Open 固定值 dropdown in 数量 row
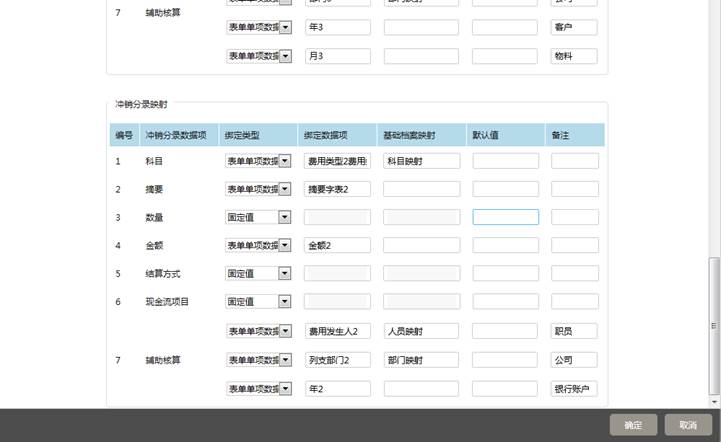 click(284, 217)
